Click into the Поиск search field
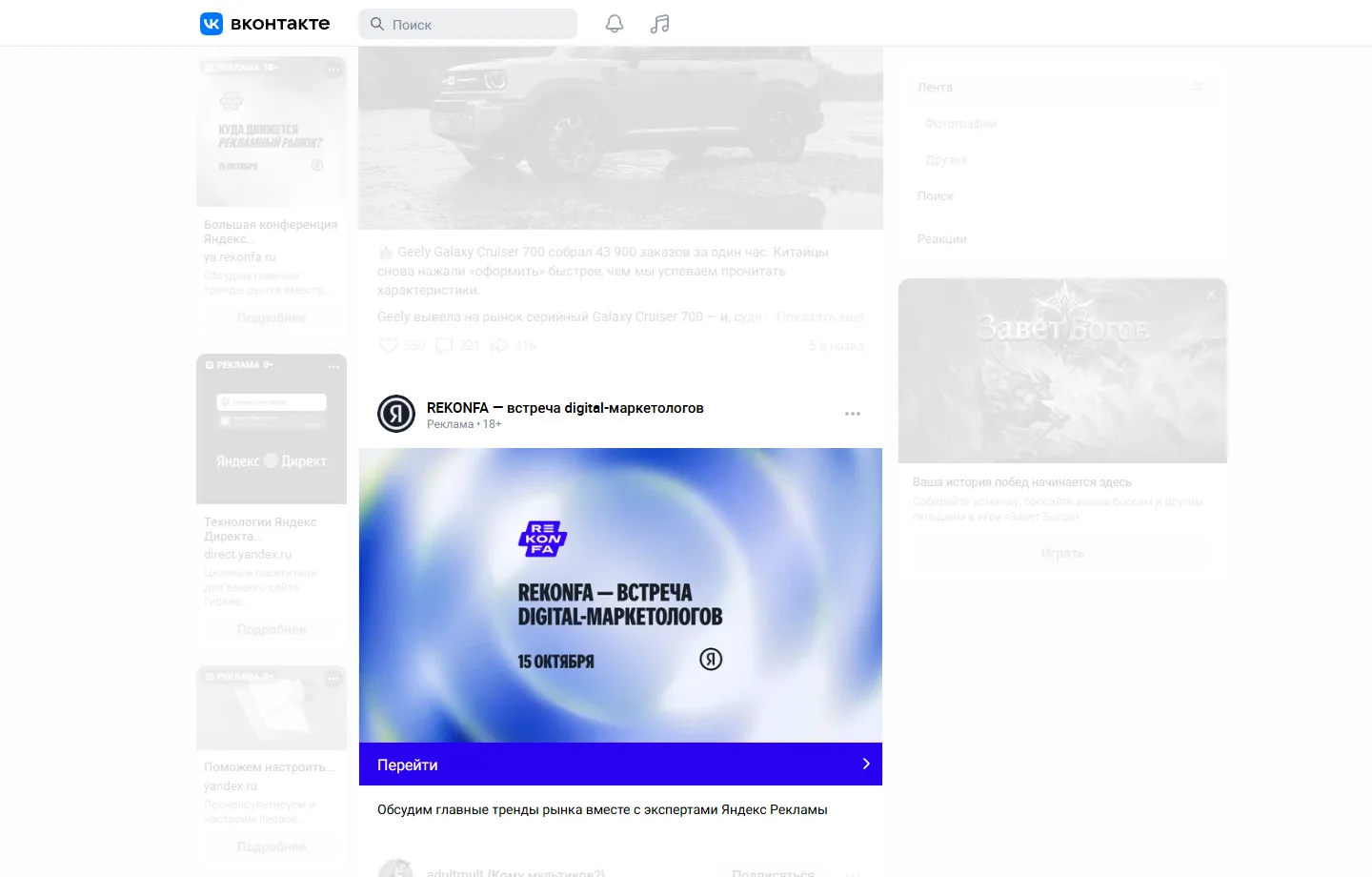 point(468,24)
